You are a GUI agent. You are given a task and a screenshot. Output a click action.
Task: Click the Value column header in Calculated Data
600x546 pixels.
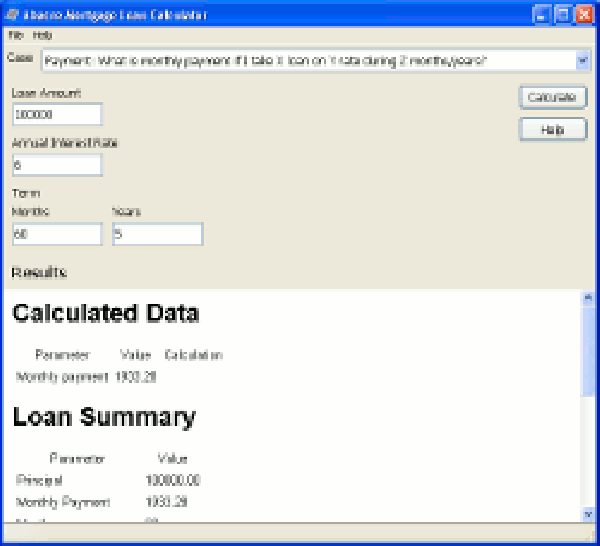coord(135,355)
